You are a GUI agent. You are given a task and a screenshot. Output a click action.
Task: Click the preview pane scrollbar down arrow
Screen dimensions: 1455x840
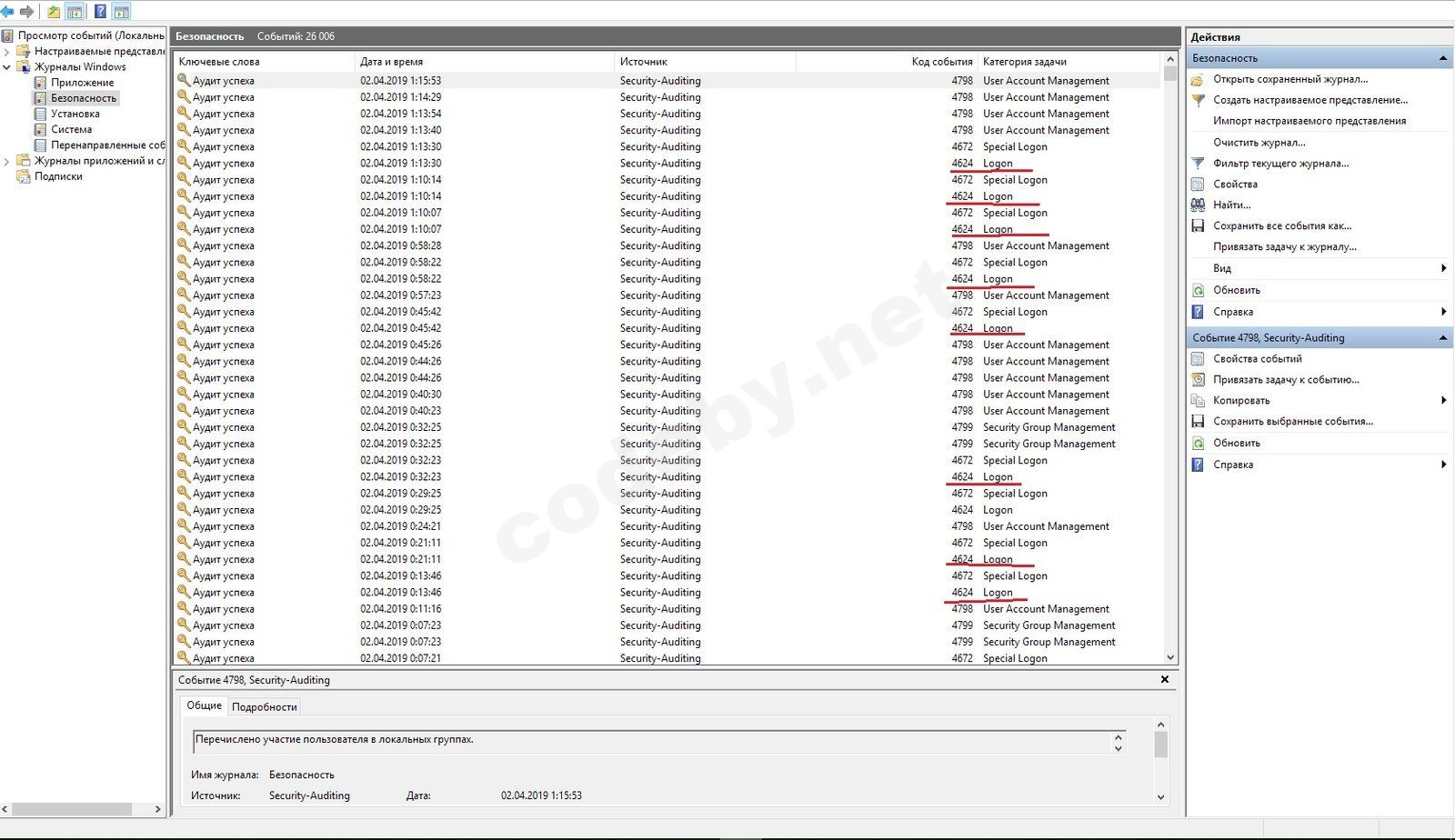coord(1160,797)
